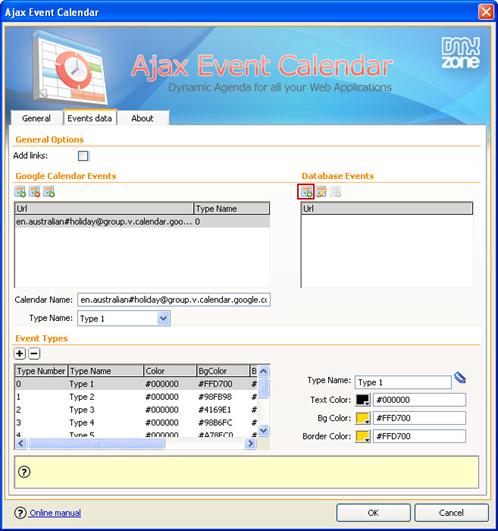The height and width of the screenshot is (531, 498).
Task: Select the Type 1 row in Event Types
Action: point(136,384)
